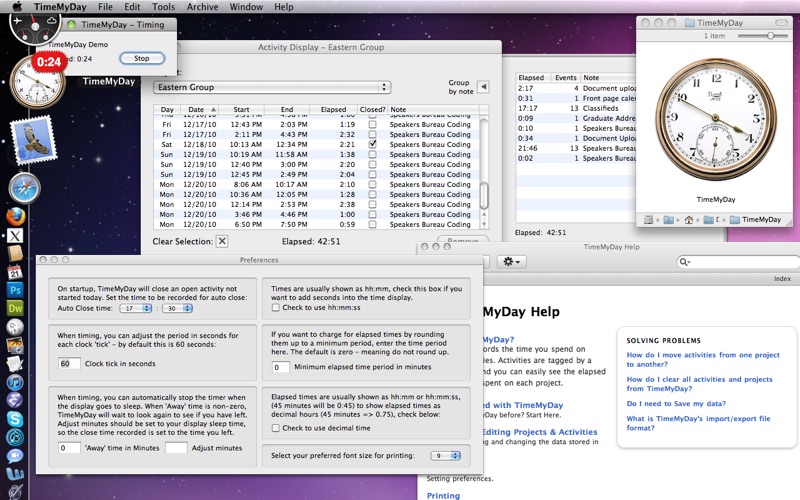This screenshot has width=800, height=500.
Task: Open the import/export file format help link
Action: pyautogui.click(x=698, y=423)
